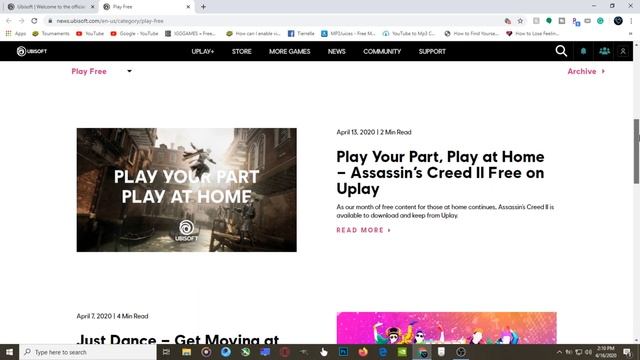Open the NEWS menu item
Image resolution: width=640 pixels, height=360 pixels.
pos(337,51)
